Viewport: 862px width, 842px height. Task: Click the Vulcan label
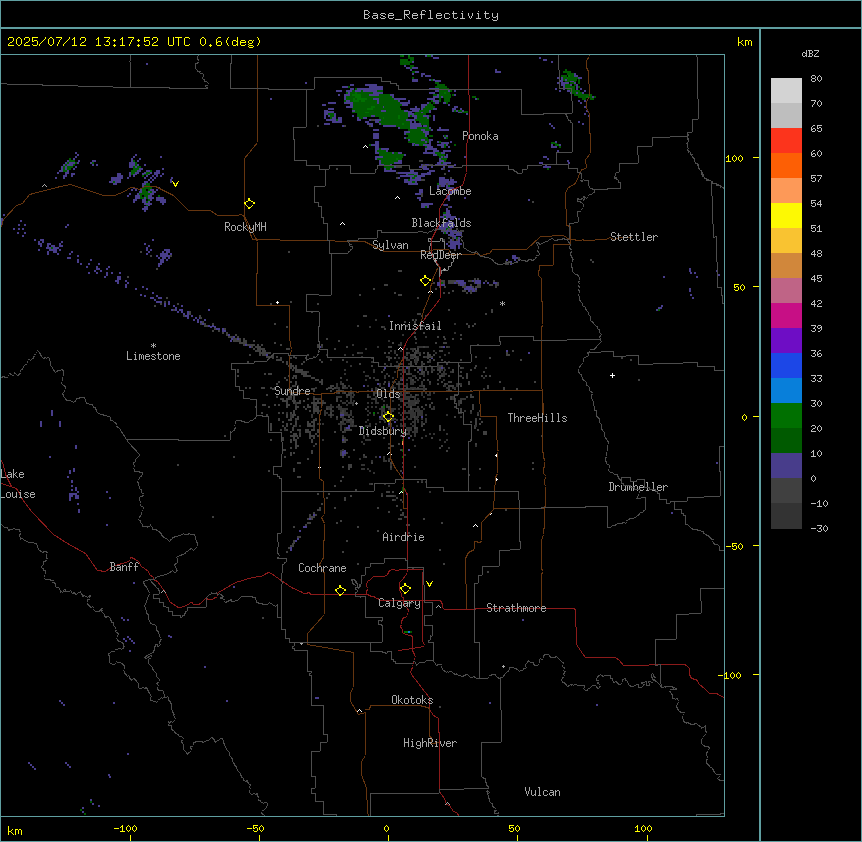pos(543,792)
